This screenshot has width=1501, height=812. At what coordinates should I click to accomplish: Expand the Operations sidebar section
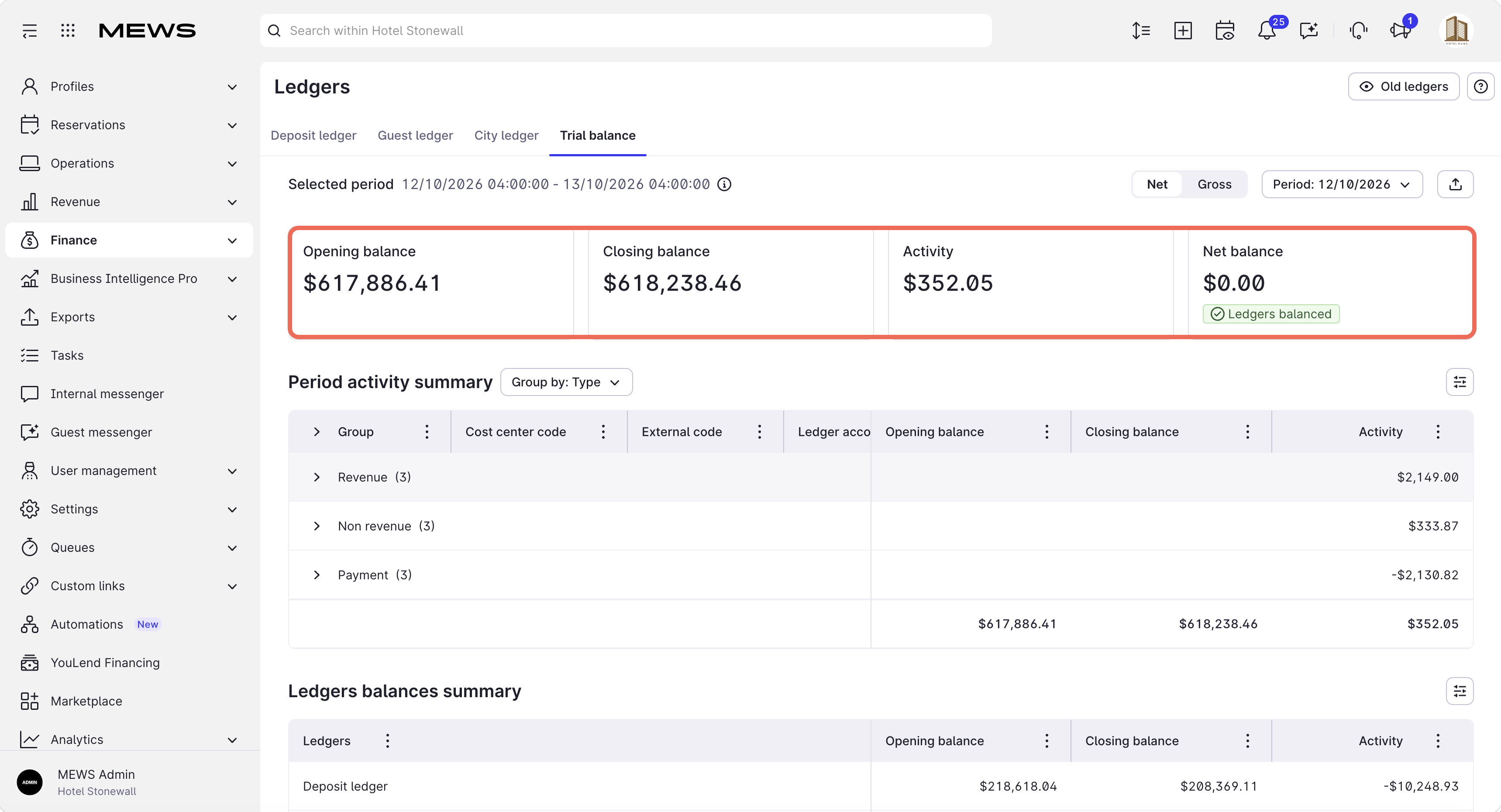pyautogui.click(x=129, y=164)
